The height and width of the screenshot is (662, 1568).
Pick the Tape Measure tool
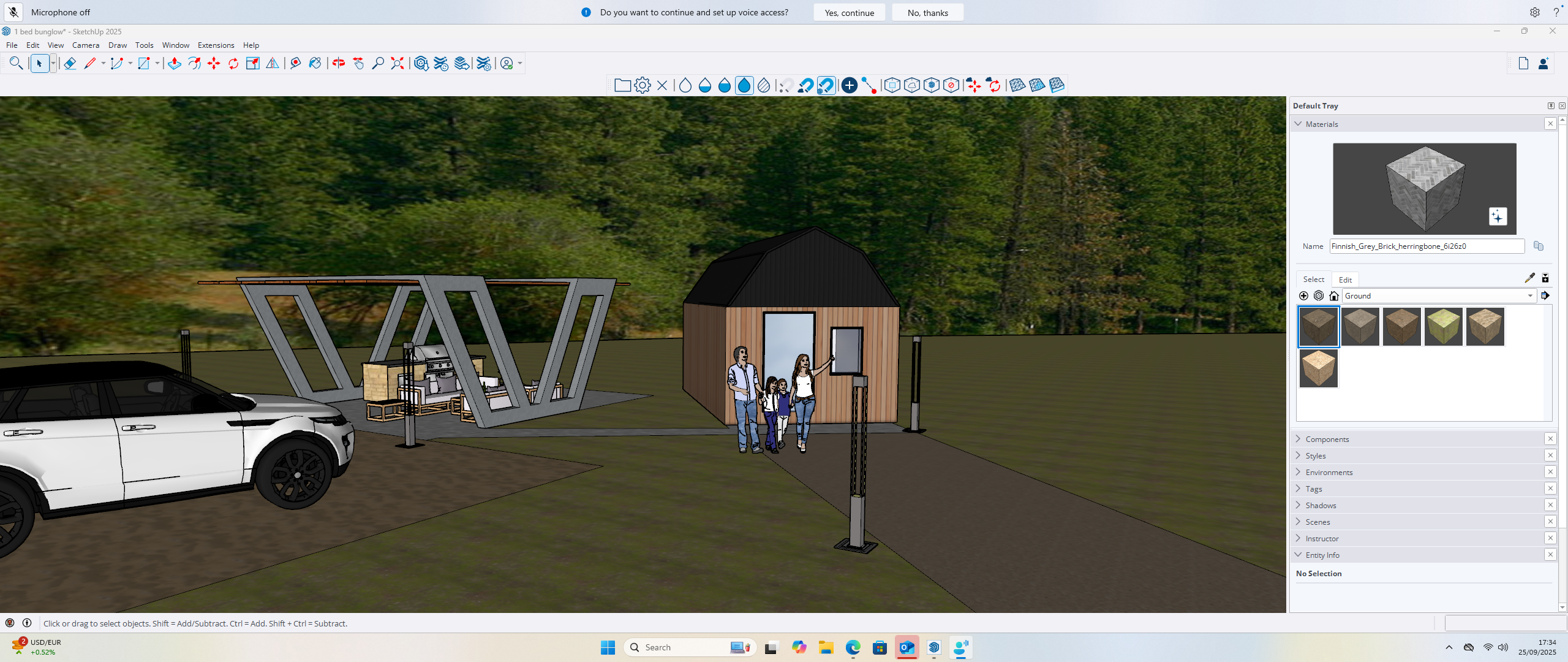point(295,63)
